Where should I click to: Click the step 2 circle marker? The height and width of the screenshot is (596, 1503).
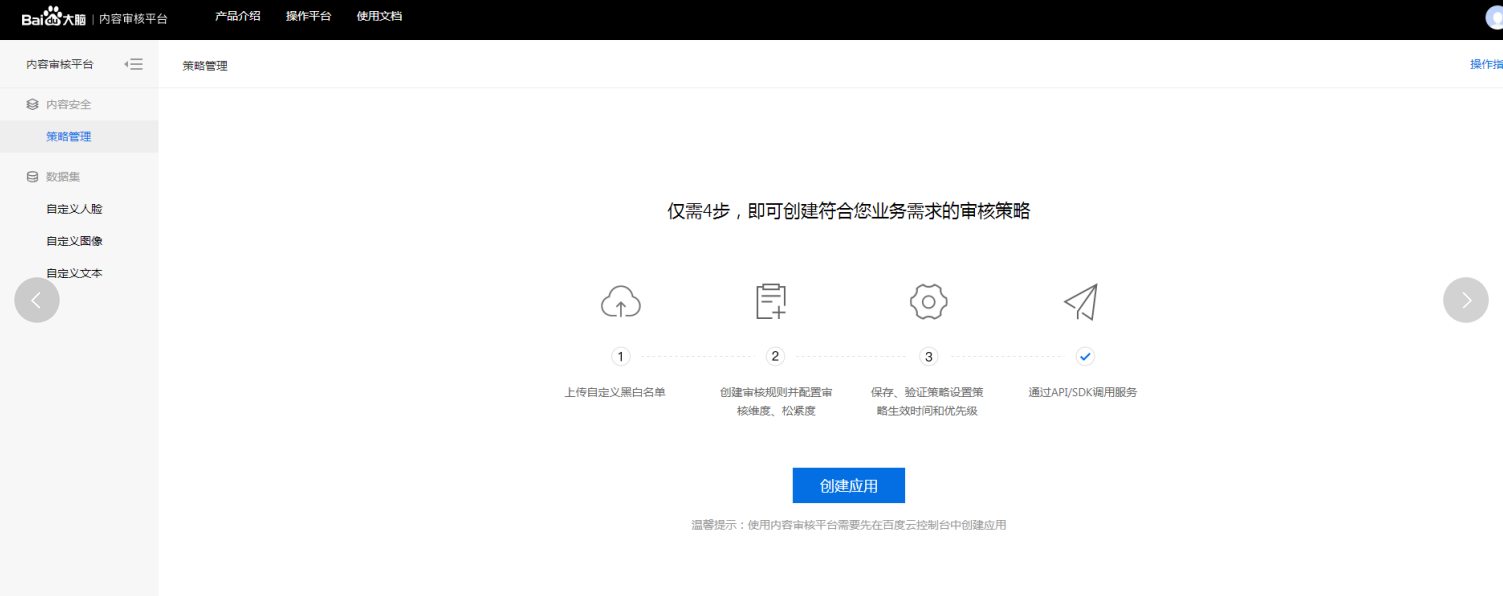click(775, 356)
